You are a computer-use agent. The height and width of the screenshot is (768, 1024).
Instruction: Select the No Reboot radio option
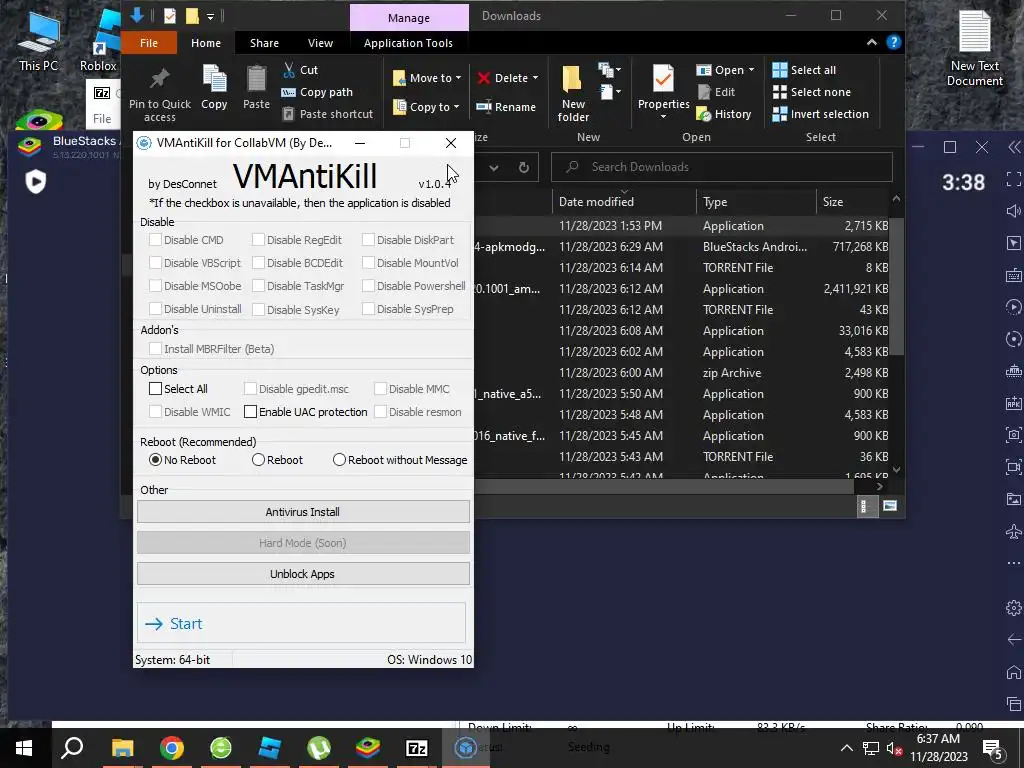point(155,460)
